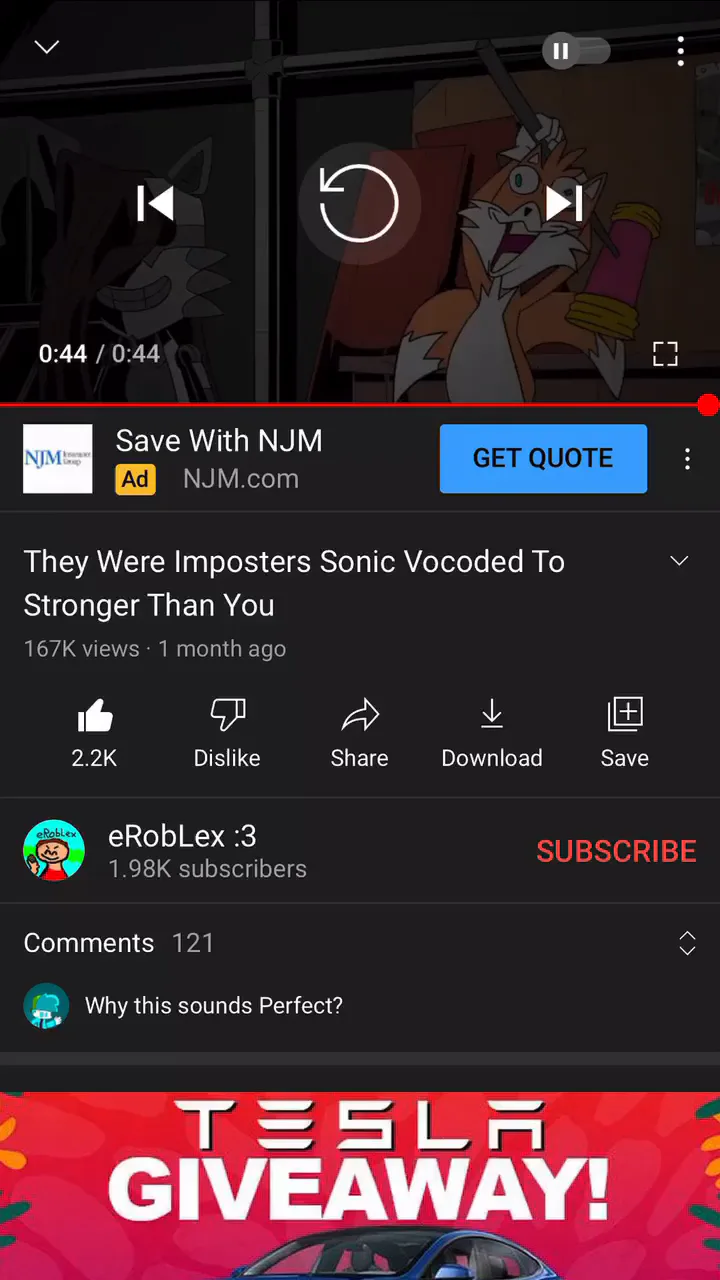
Task: Expand the video description
Action: pyautogui.click(x=679, y=561)
